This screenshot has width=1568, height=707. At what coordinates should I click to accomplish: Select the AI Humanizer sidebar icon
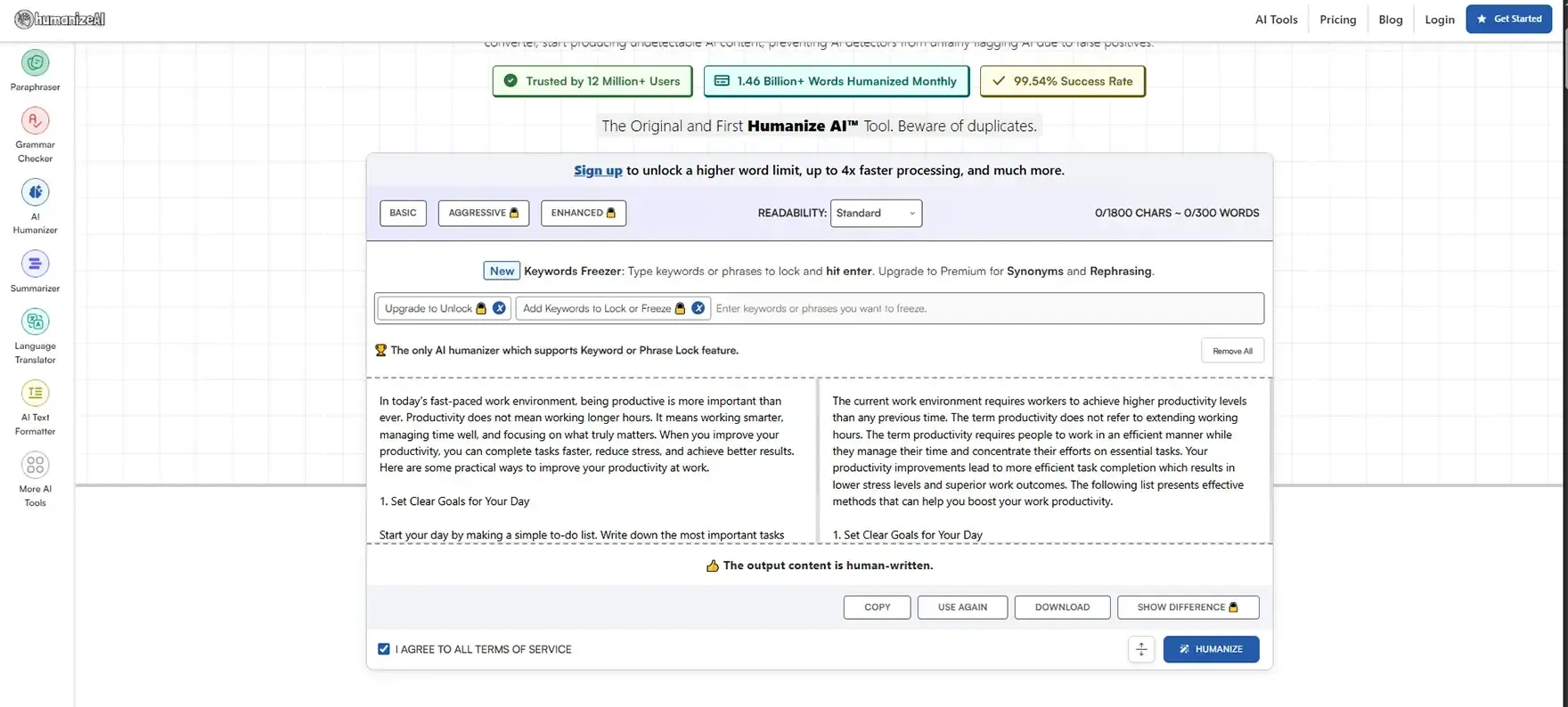(x=35, y=193)
